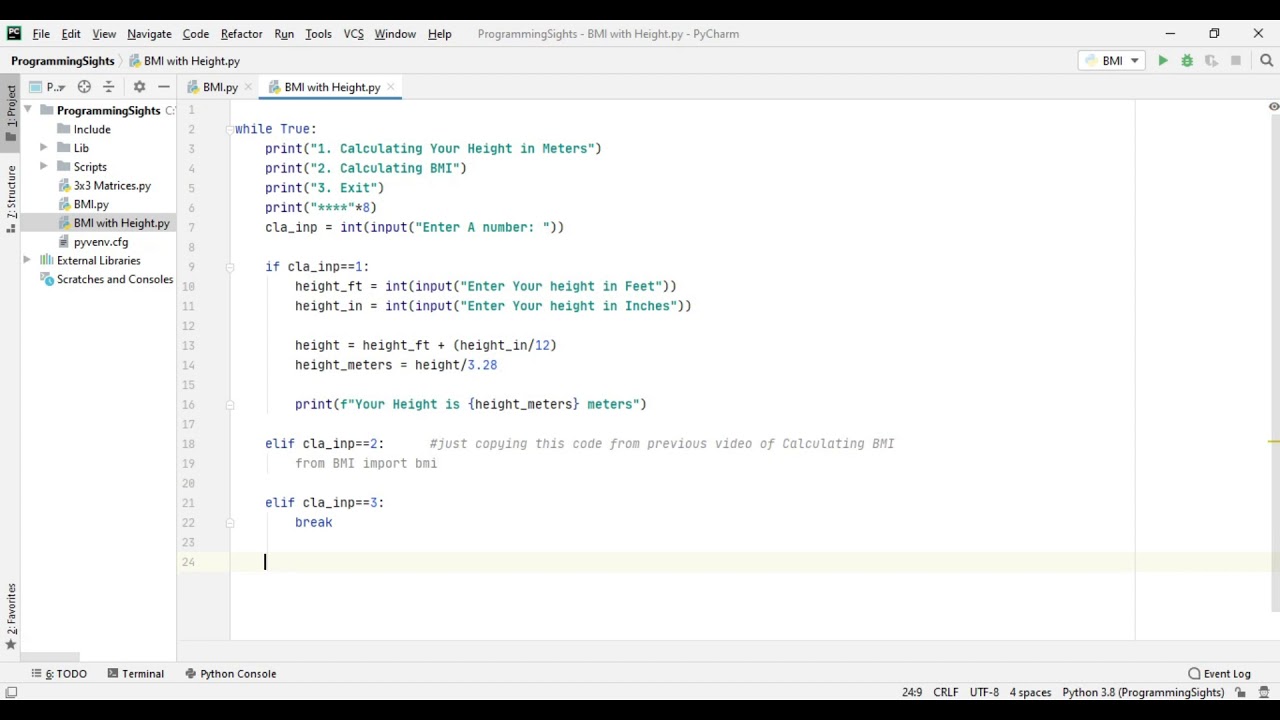Close the BMI.py editor tab
Image resolution: width=1280 pixels, height=720 pixels.
pyautogui.click(x=249, y=87)
